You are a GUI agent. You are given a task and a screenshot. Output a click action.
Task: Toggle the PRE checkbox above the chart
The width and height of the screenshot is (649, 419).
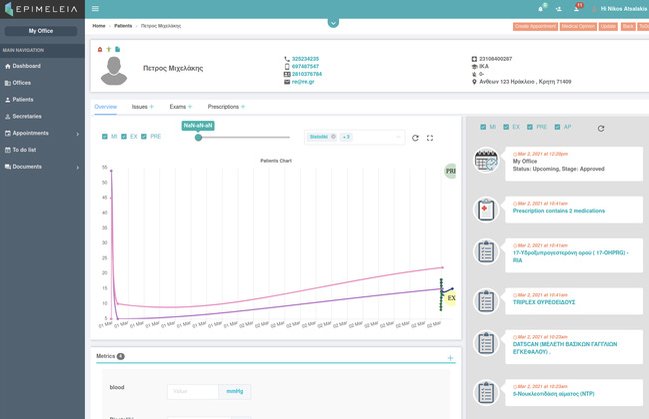145,137
